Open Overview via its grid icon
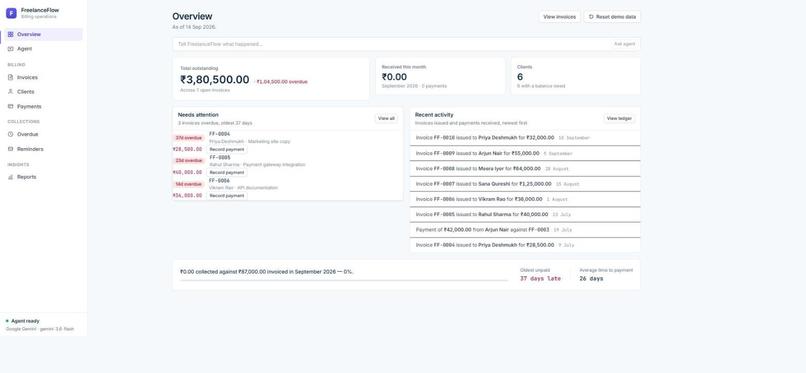Image resolution: width=806 pixels, height=373 pixels. [x=11, y=34]
